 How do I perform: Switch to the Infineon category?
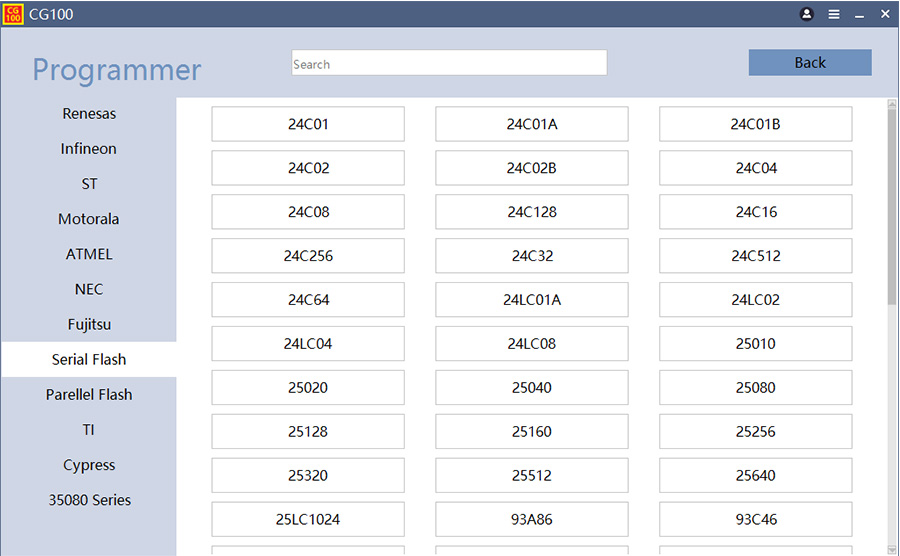pyautogui.click(x=89, y=149)
